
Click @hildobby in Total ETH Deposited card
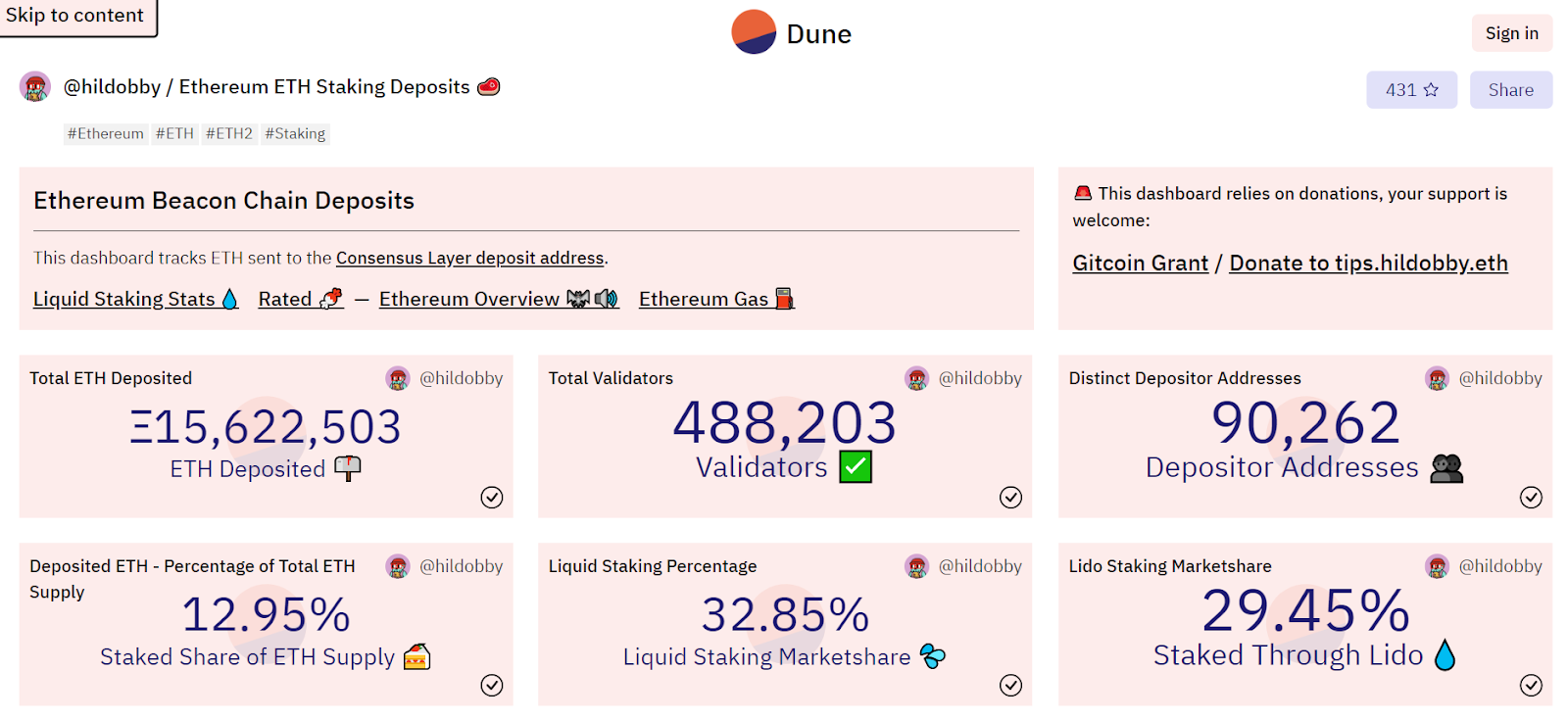pyautogui.click(x=462, y=379)
